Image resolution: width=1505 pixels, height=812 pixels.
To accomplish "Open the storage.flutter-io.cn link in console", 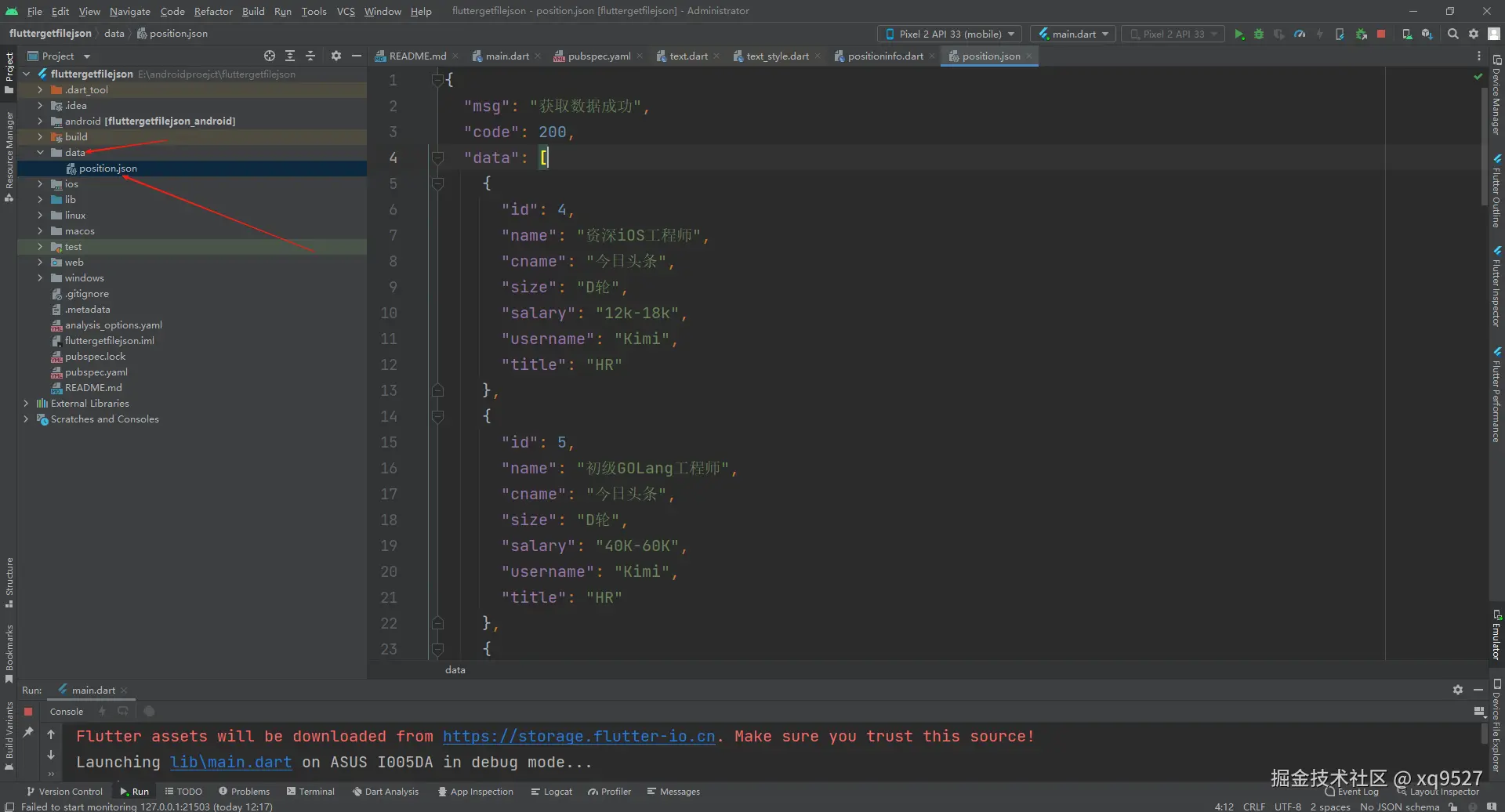I will pos(578,737).
